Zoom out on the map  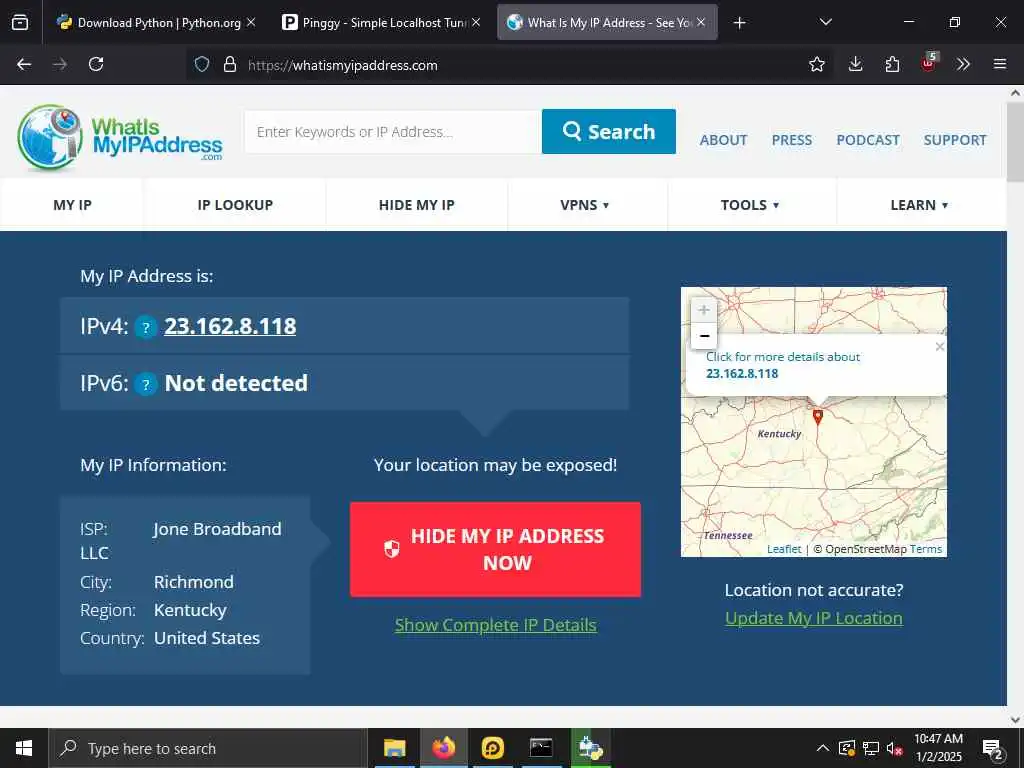(703, 336)
